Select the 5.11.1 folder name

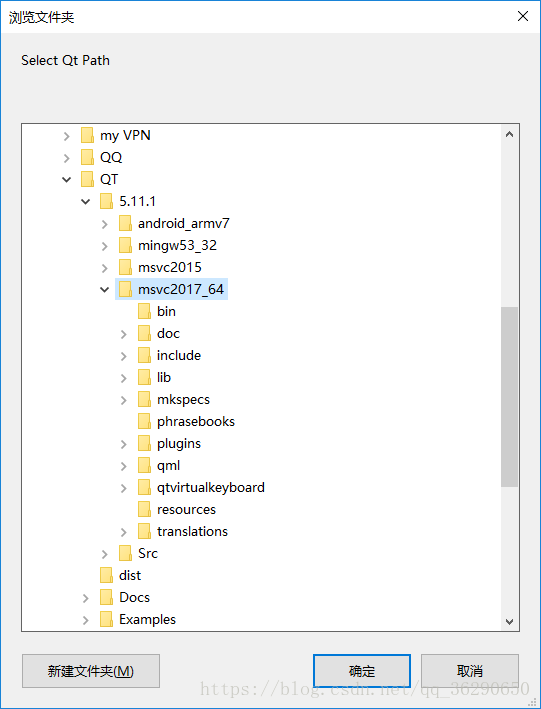click(138, 201)
